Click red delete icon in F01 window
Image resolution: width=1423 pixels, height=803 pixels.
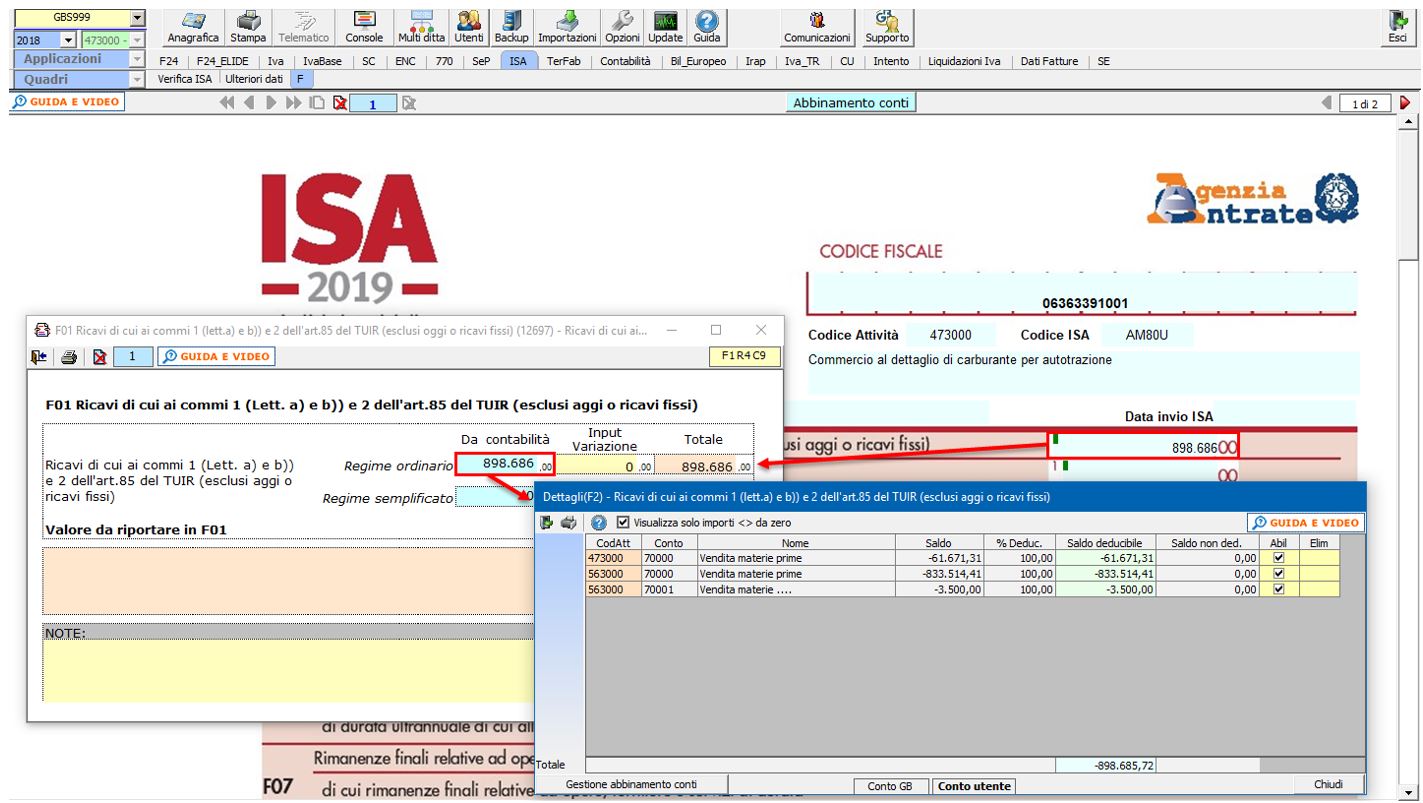pos(99,355)
